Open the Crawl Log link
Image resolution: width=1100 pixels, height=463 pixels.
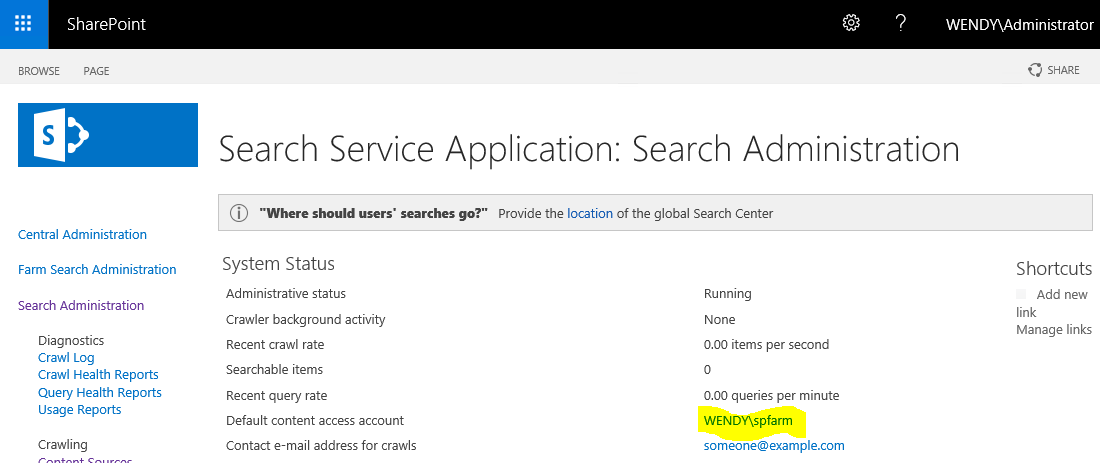coord(66,358)
